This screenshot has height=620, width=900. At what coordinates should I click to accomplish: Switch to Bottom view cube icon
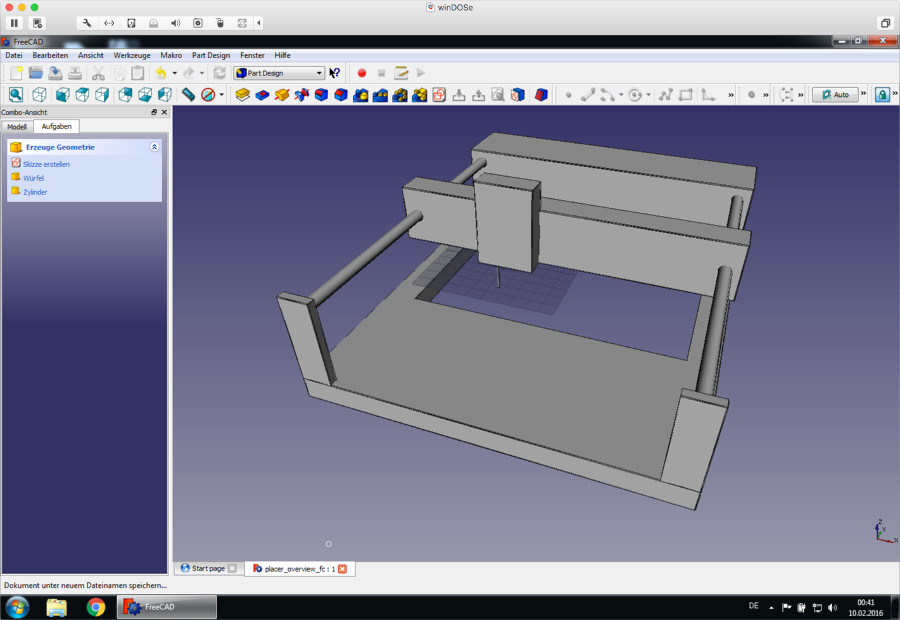(145, 95)
